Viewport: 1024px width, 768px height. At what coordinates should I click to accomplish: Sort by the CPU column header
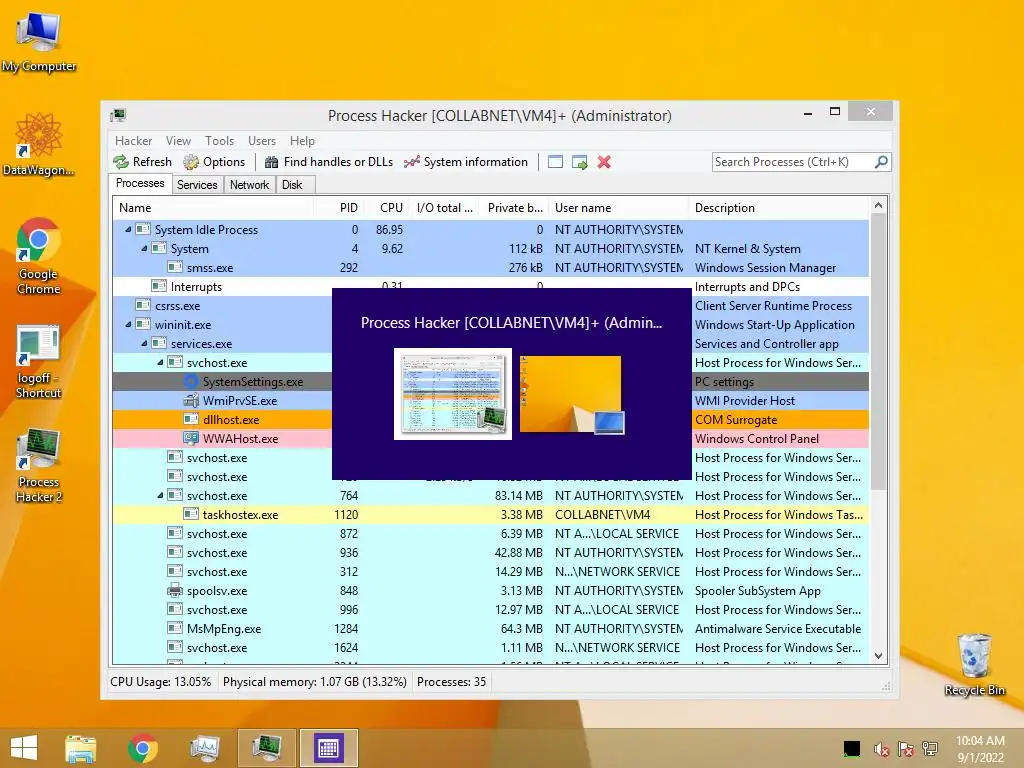[385, 208]
